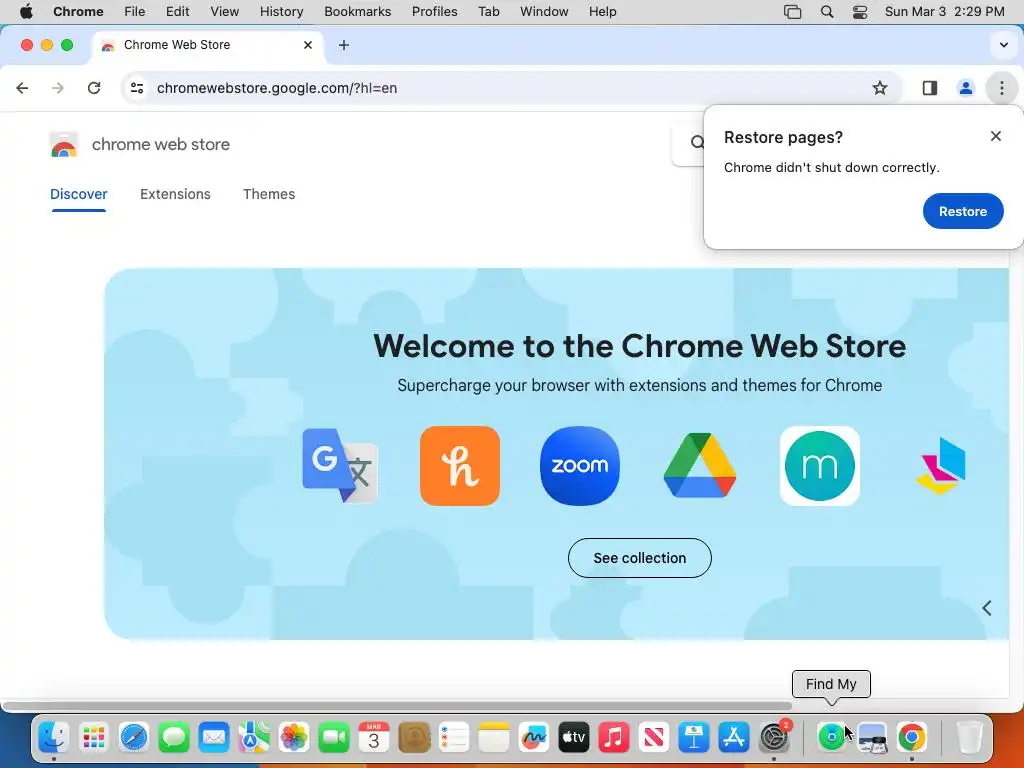Open Freeform from the Dock
Image resolution: width=1024 pixels, height=768 pixels.
534,738
